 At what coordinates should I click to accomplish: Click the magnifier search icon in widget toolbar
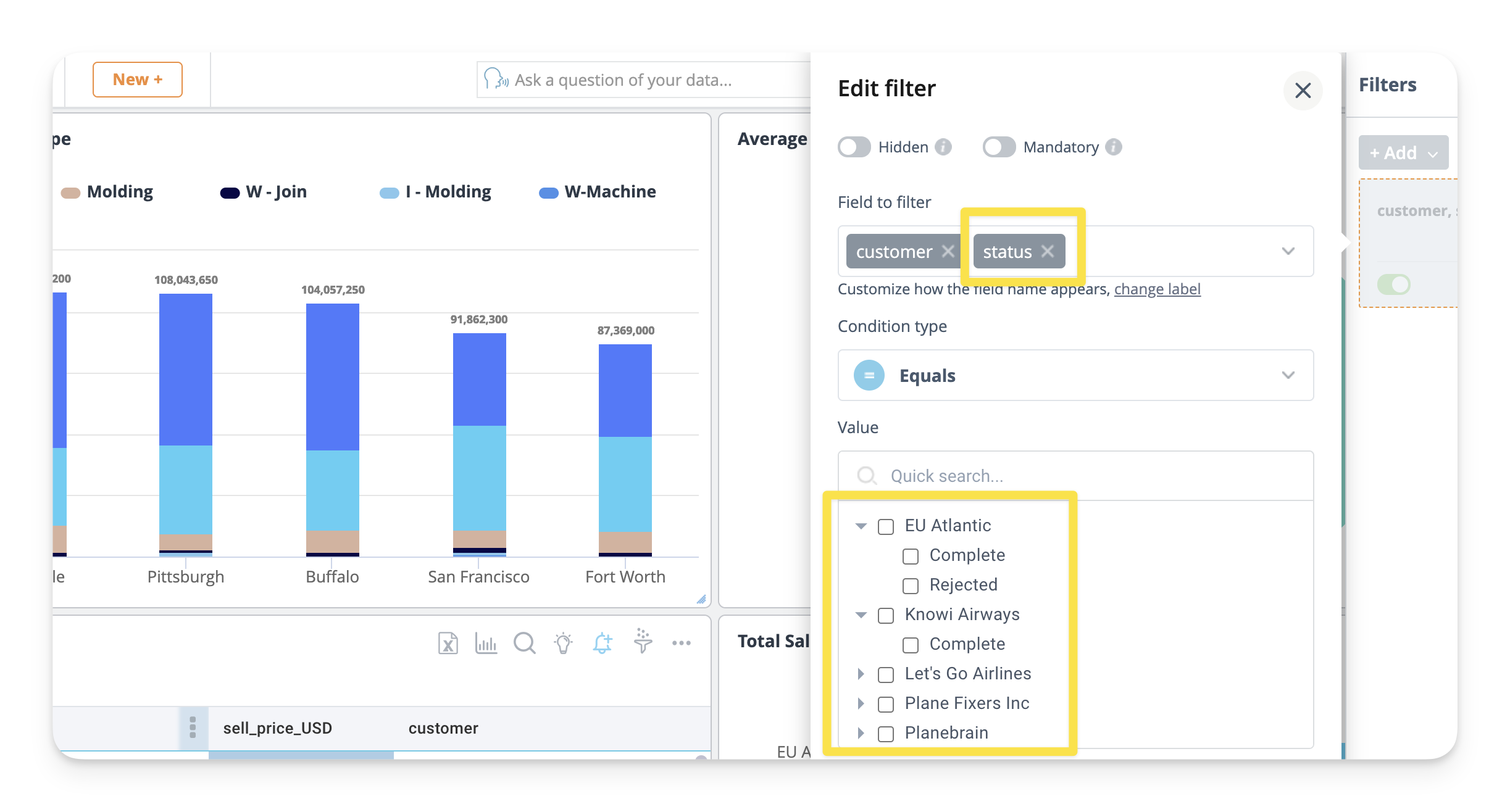pos(524,643)
